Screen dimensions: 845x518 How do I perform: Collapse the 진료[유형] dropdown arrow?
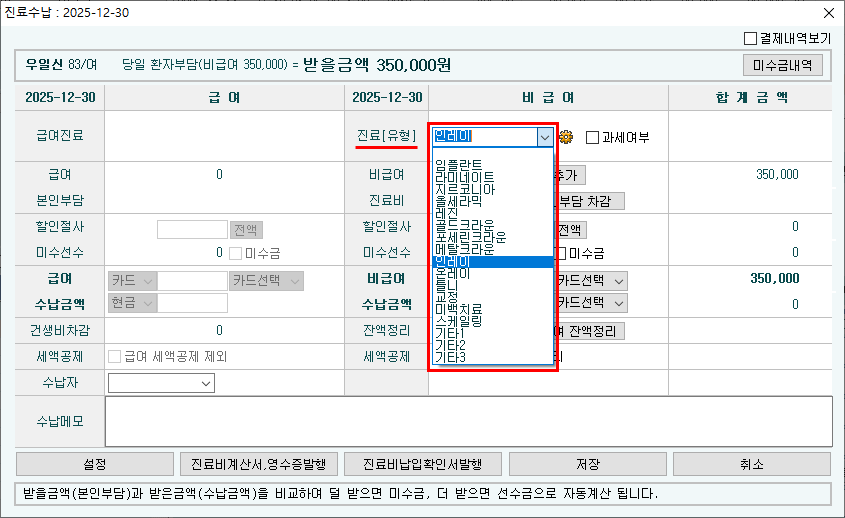(544, 137)
